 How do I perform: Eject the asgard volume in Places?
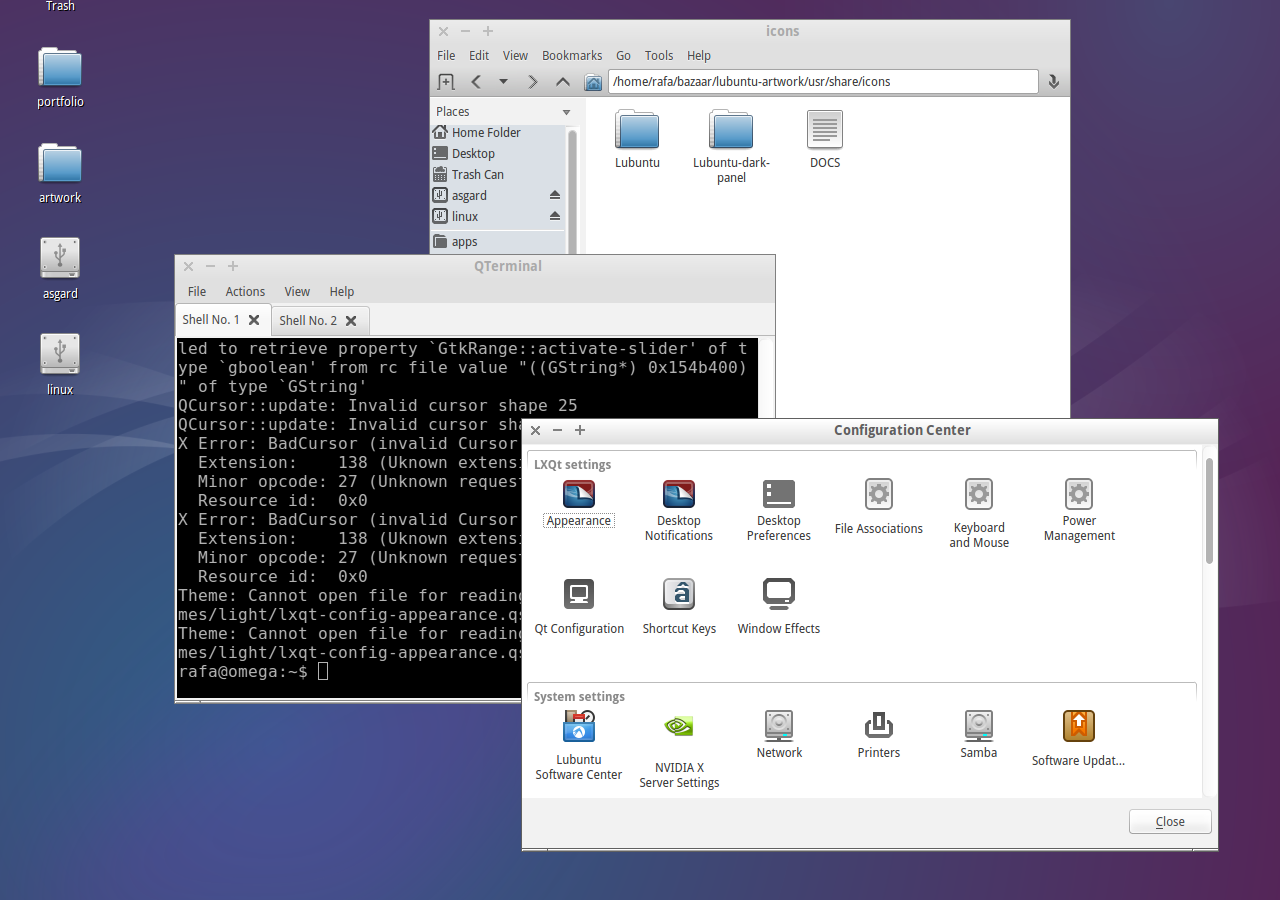(555, 195)
